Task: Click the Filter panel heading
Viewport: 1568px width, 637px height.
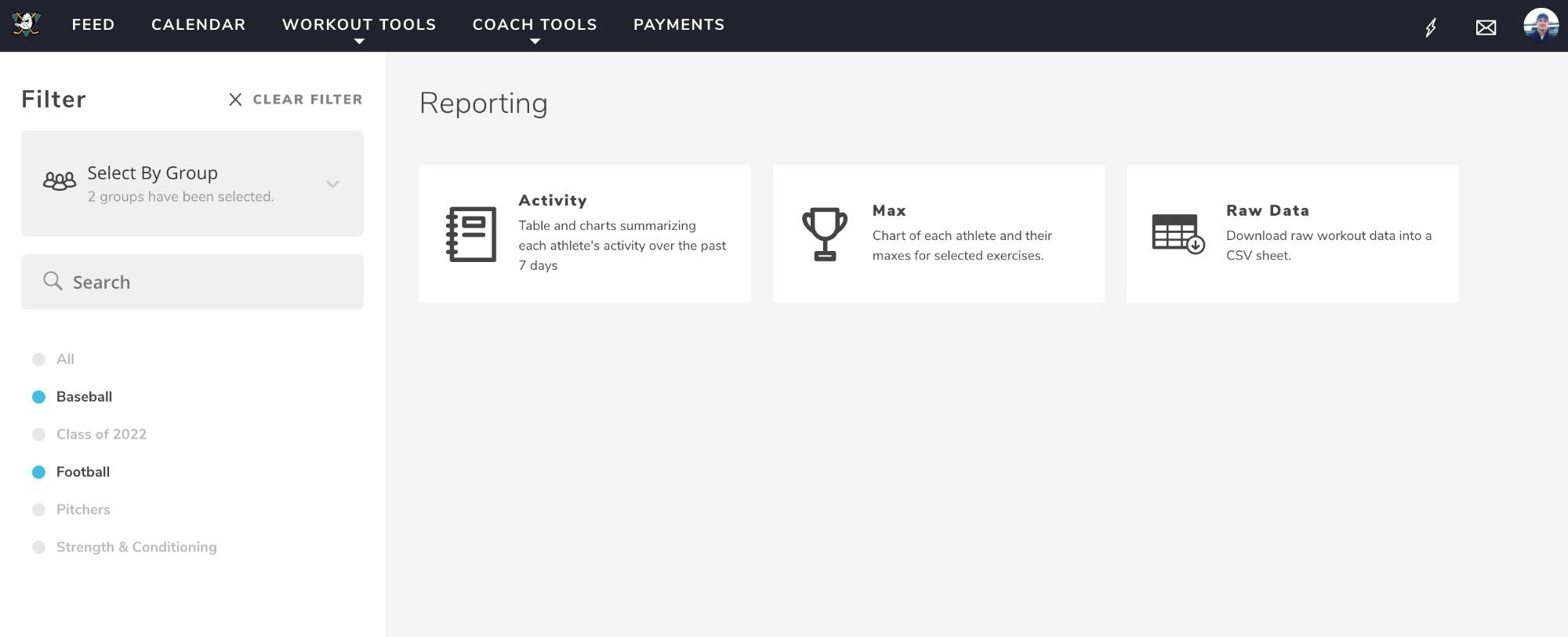Action: tap(53, 100)
